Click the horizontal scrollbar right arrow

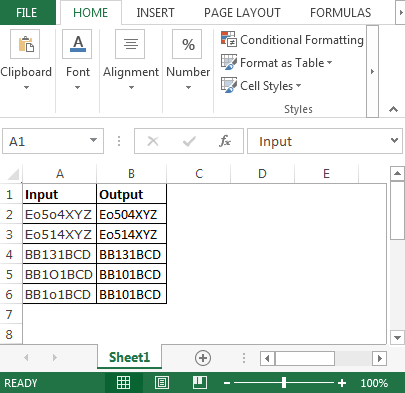click(379, 359)
